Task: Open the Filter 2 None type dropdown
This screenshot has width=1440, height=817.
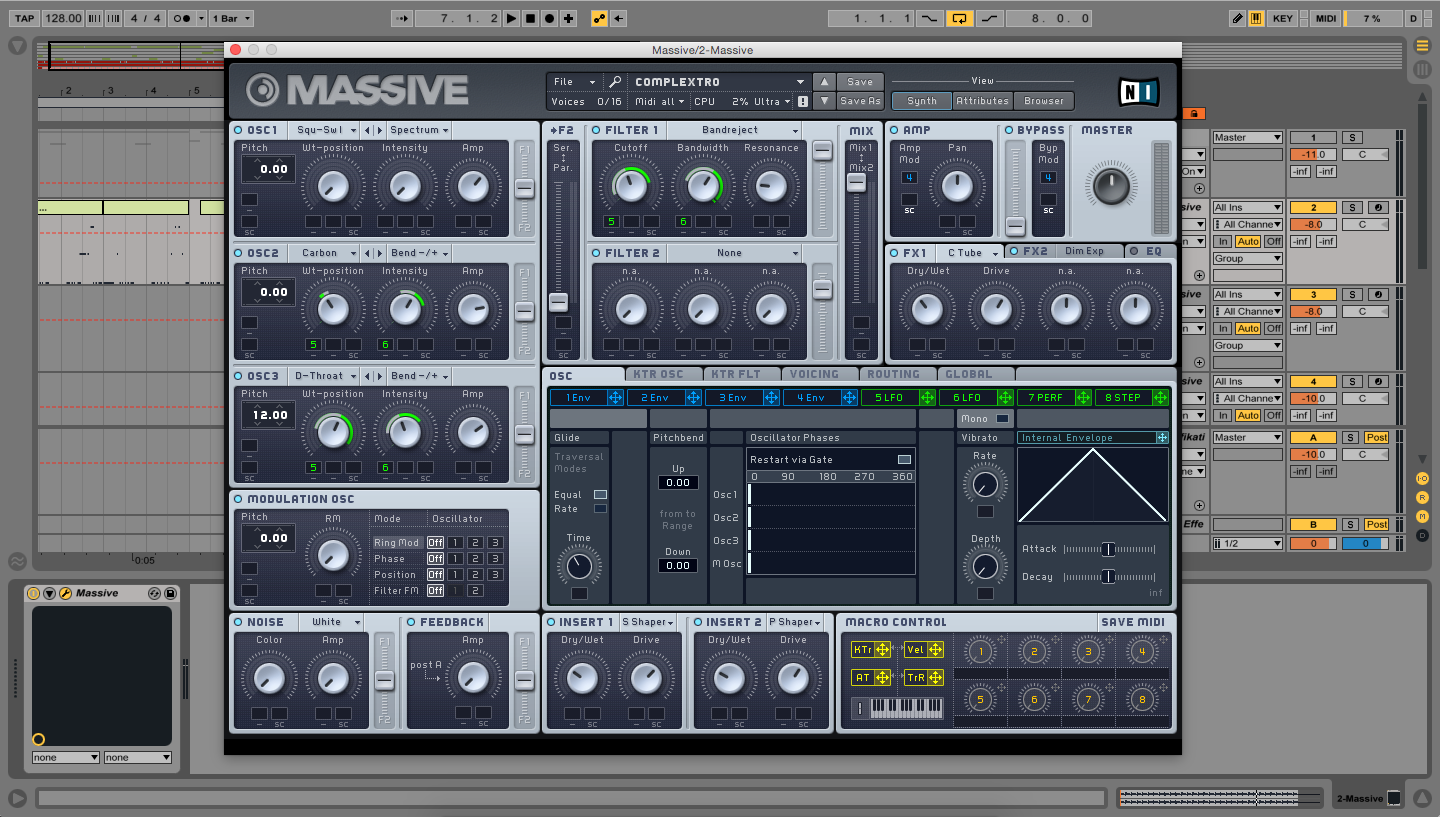Action: point(734,253)
